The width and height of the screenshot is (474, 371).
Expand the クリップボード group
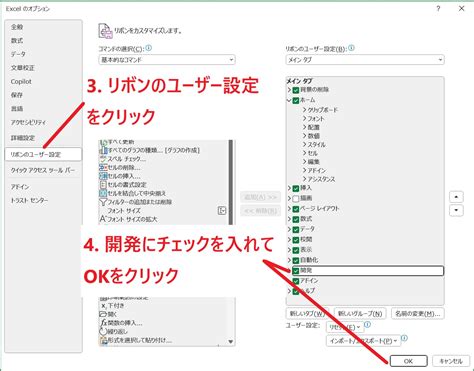click(x=304, y=110)
